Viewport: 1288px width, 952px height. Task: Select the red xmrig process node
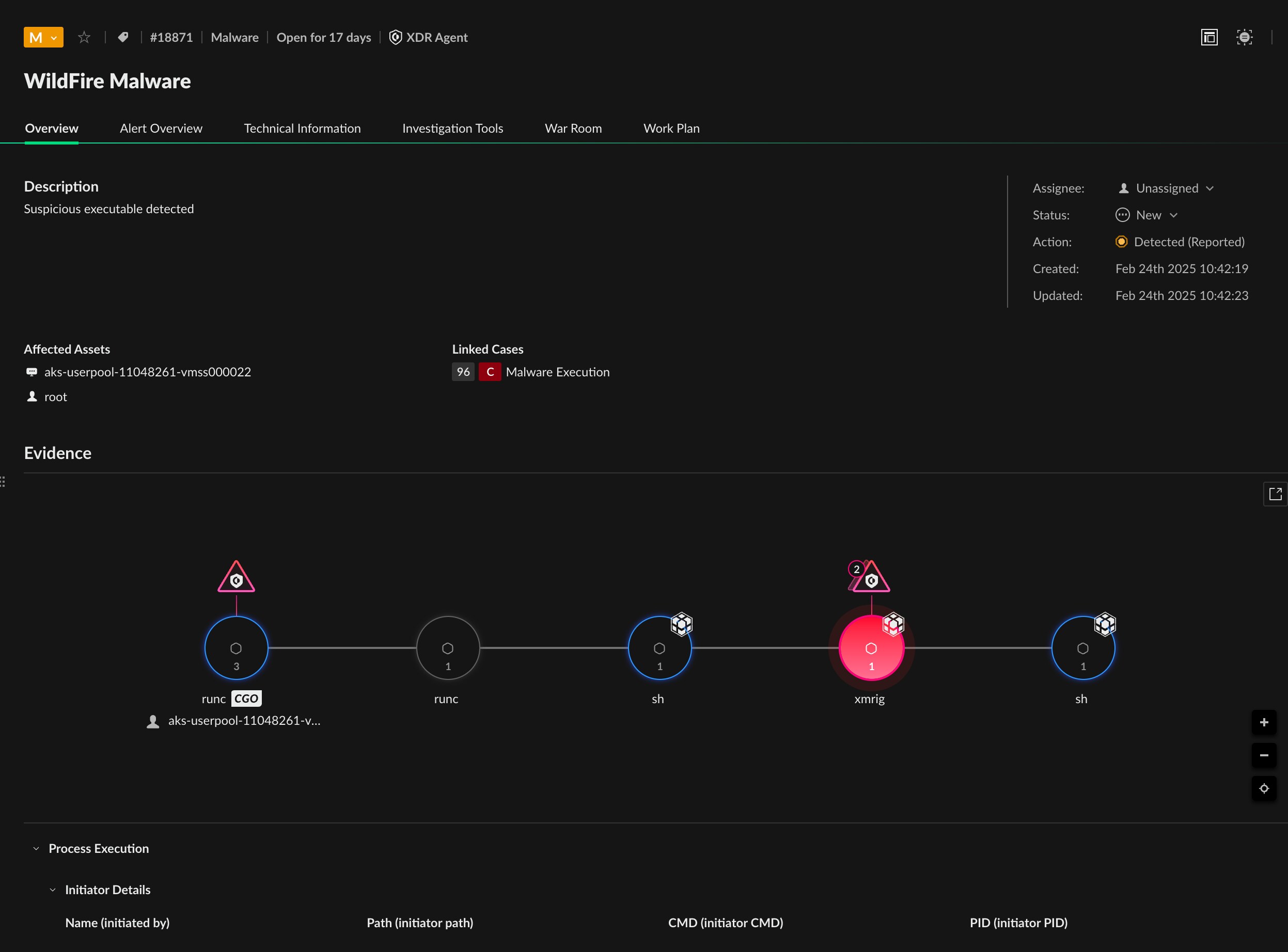click(x=871, y=648)
